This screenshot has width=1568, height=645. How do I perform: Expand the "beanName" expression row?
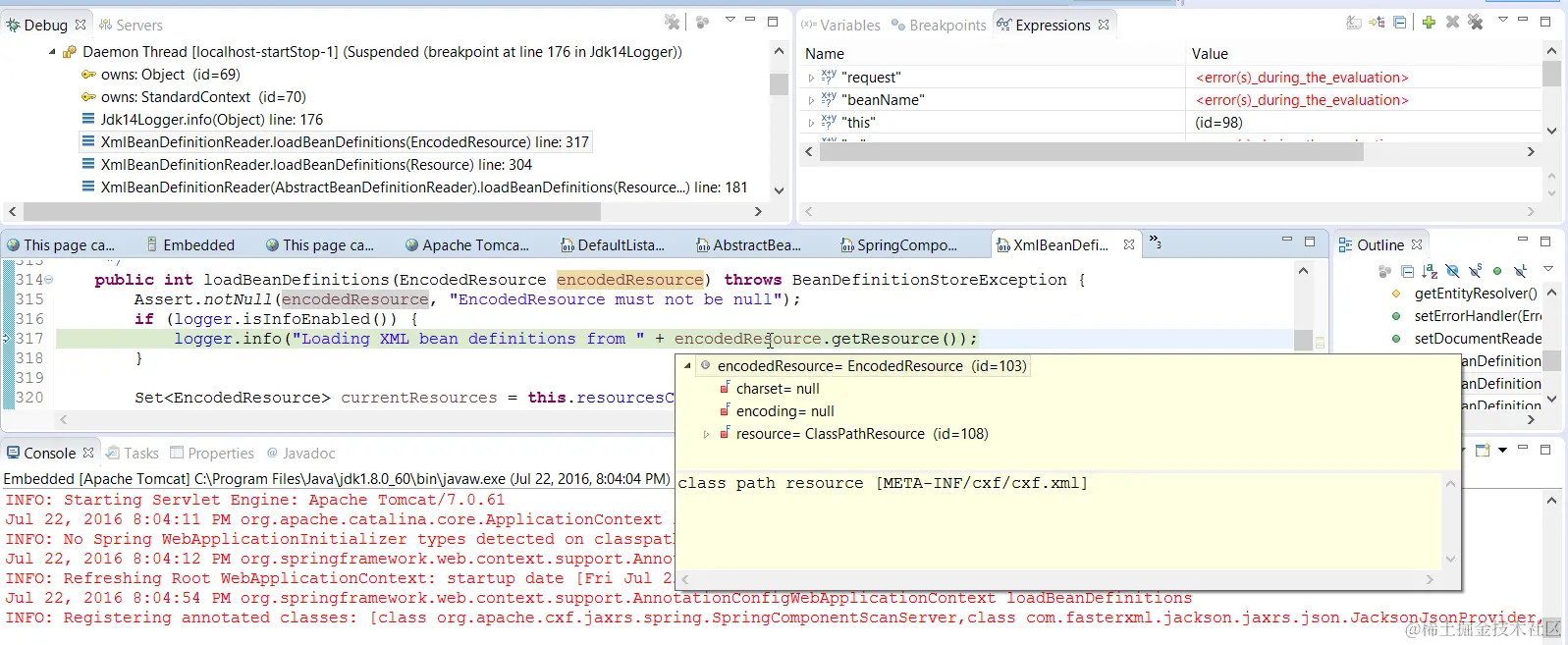tap(811, 100)
